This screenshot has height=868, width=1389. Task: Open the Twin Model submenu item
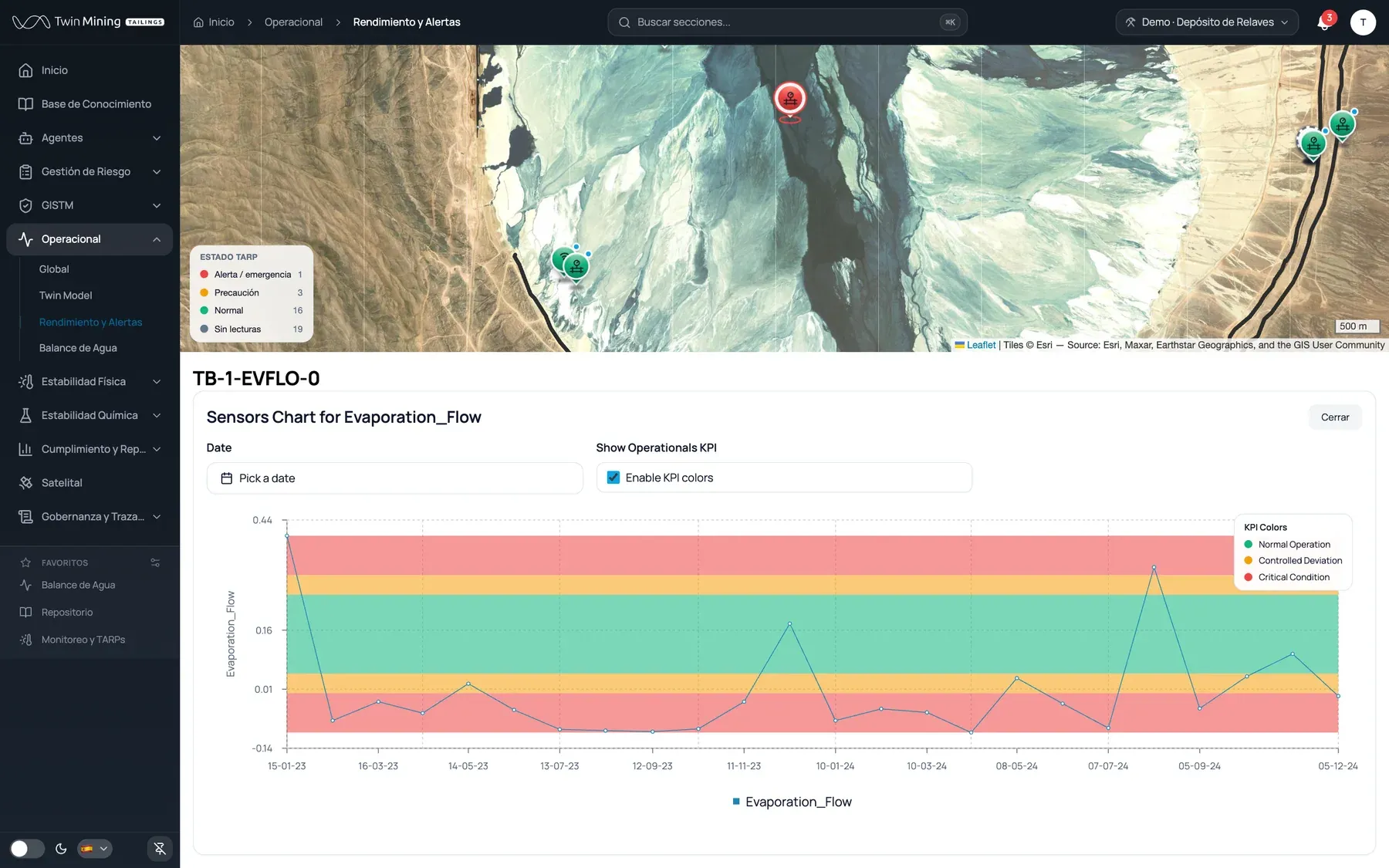[66, 296]
